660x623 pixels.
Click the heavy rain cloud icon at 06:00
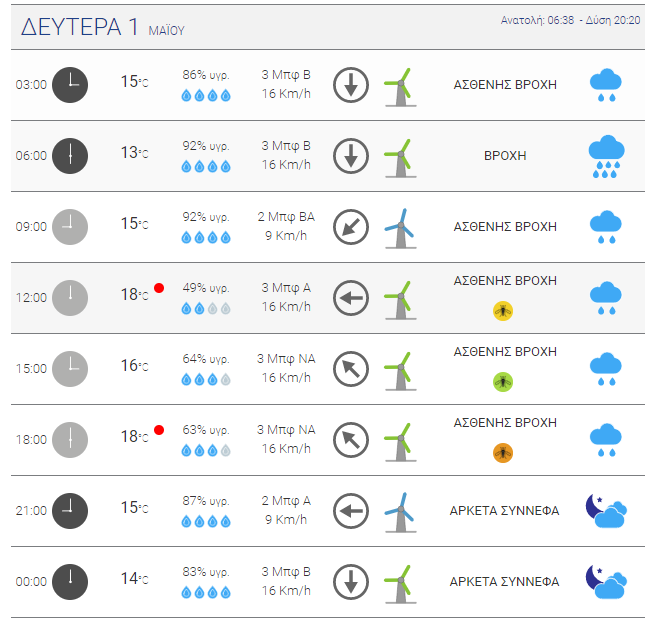click(x=606, y=157)
